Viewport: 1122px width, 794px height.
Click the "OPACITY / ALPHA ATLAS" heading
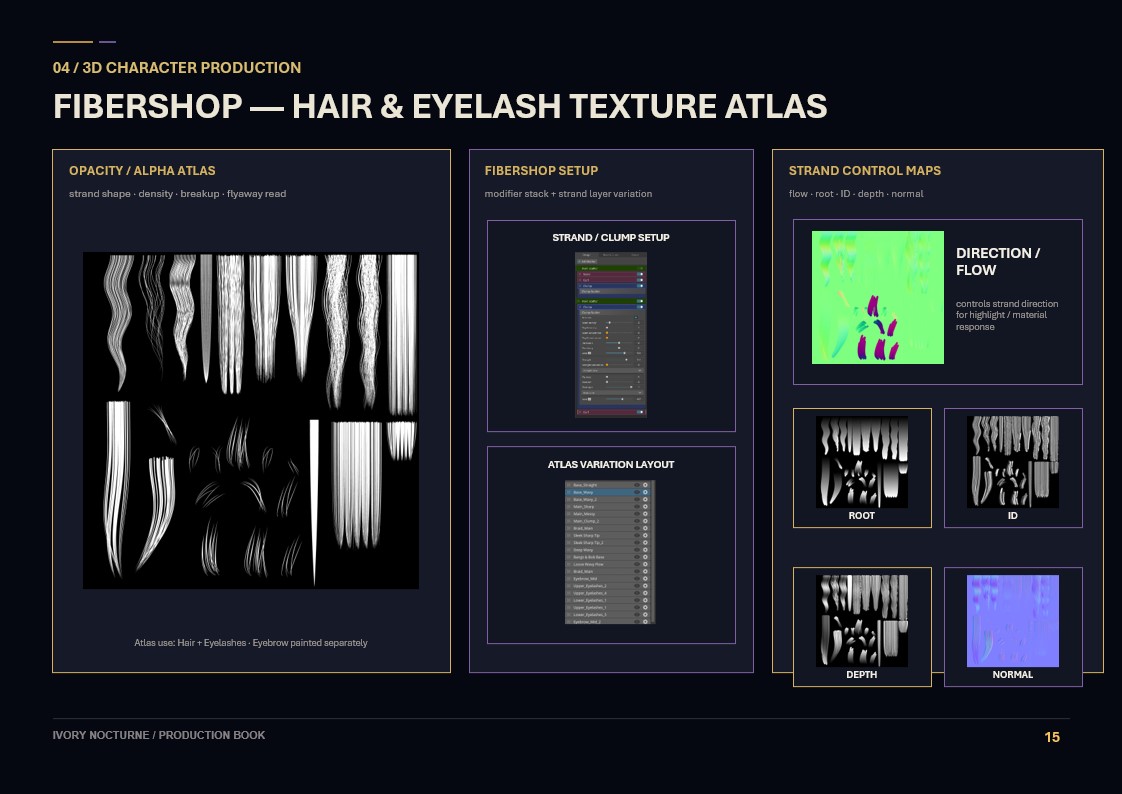tap(142, 171)
